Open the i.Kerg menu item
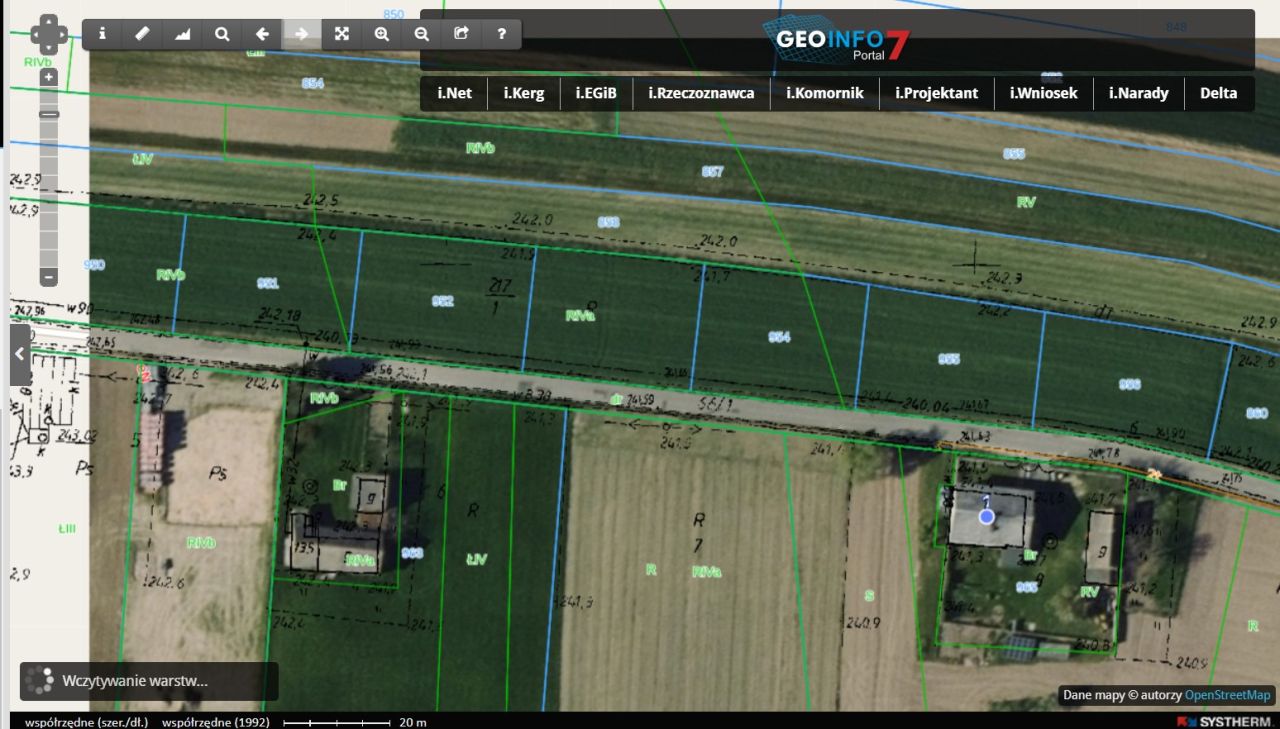The image size is (1280, 729). 524,93
